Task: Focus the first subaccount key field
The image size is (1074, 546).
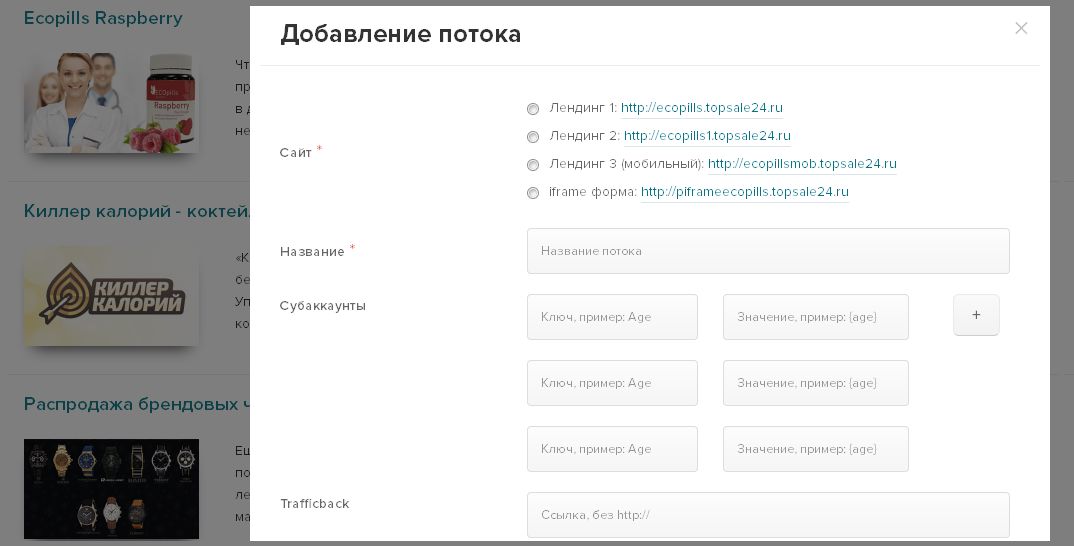Action: coord(612,317)
